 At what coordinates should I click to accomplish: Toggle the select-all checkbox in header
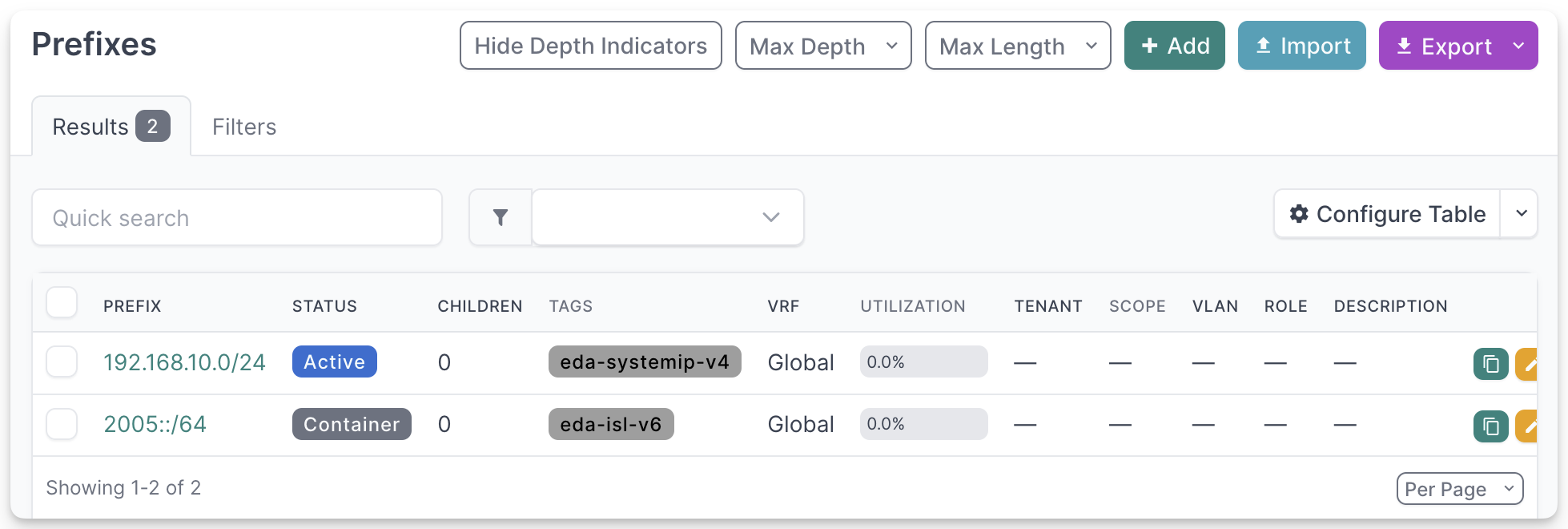pos(62,303)
